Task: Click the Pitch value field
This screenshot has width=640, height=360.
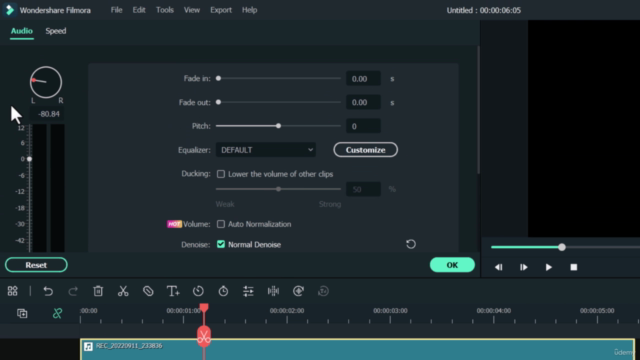Action: click(363, 126)
